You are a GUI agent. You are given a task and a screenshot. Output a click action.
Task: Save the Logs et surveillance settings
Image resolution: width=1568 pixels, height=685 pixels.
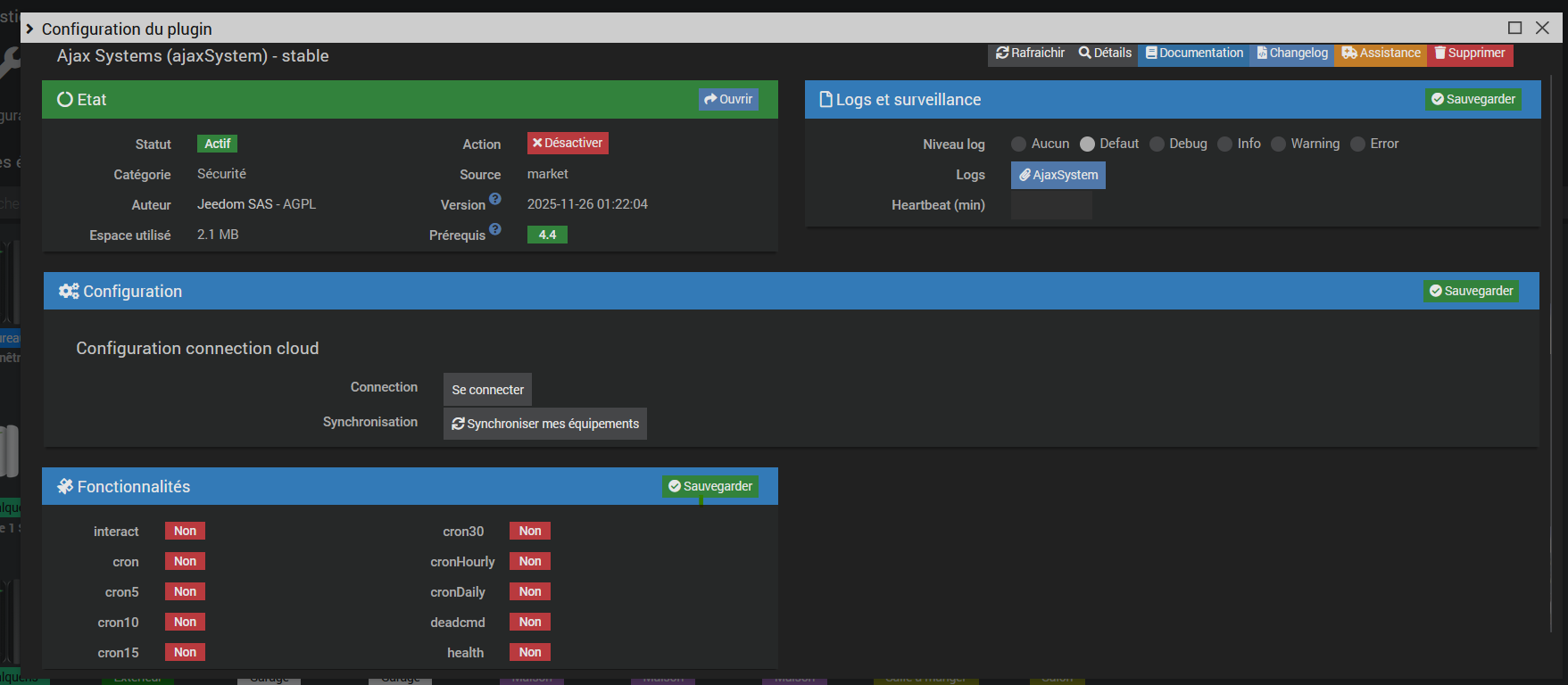click(1473, 100)
